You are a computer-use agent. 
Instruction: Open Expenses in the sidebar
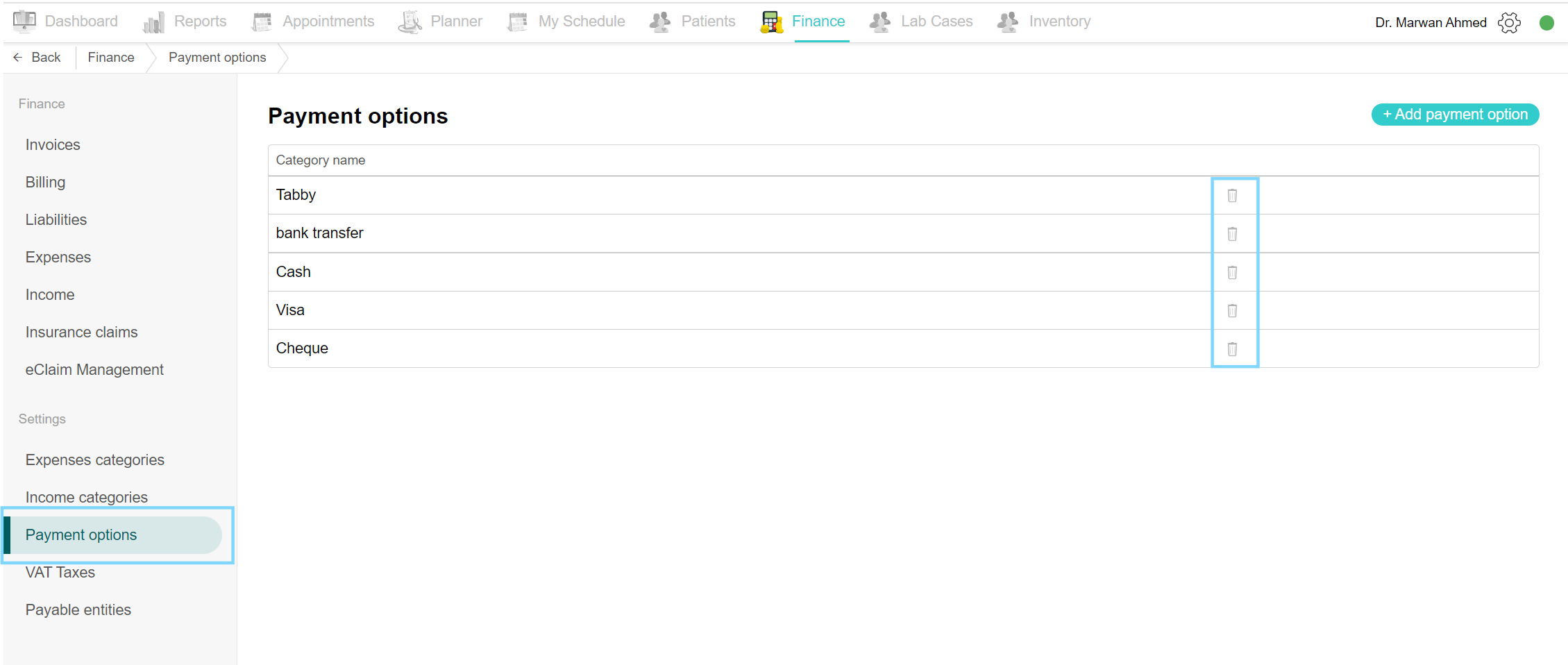click(x=58, y=258)
